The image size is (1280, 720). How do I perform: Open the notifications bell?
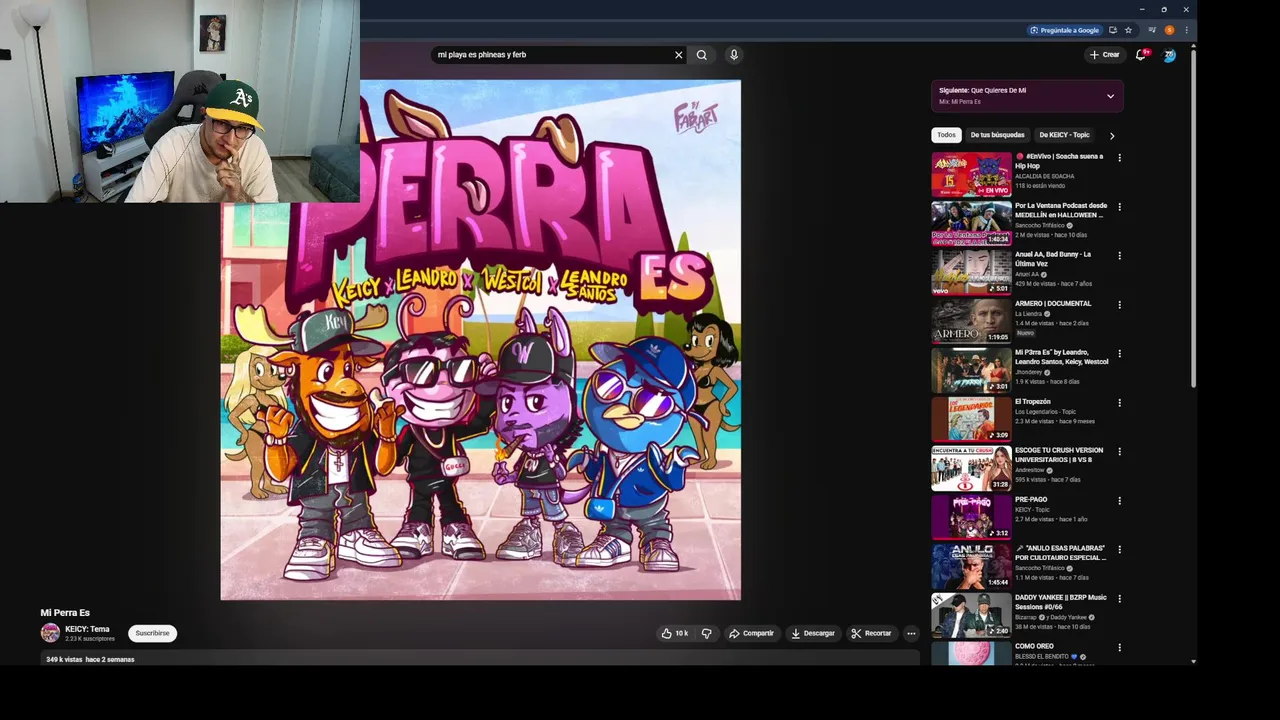pos(1141,55)
